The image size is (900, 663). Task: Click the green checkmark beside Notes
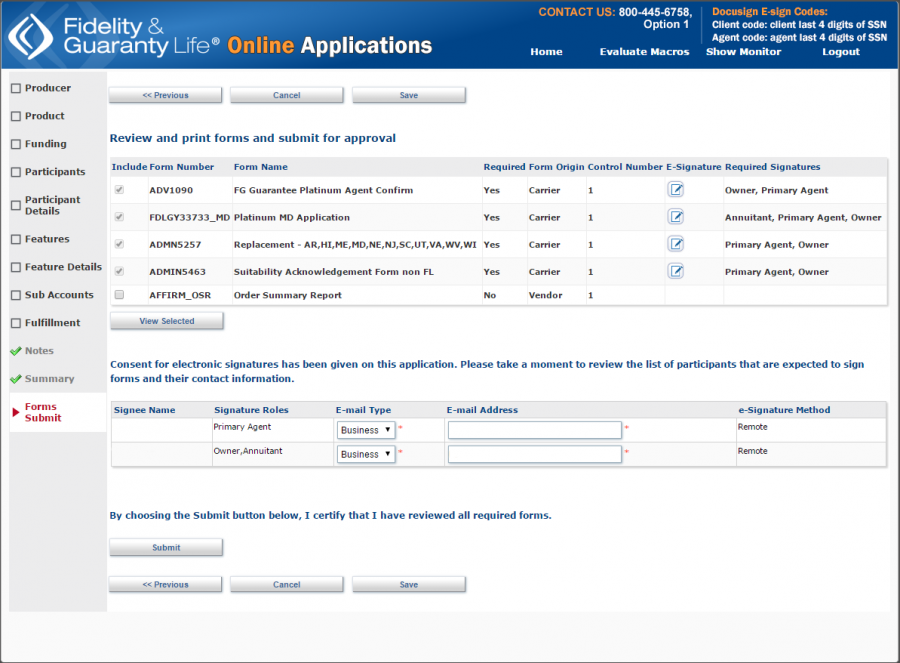[x=16, y=351]
